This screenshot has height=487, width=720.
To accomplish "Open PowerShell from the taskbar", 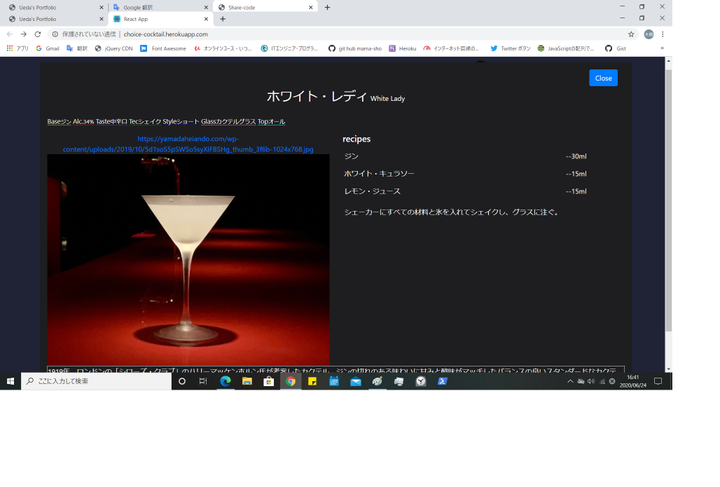I will point(442,381).
